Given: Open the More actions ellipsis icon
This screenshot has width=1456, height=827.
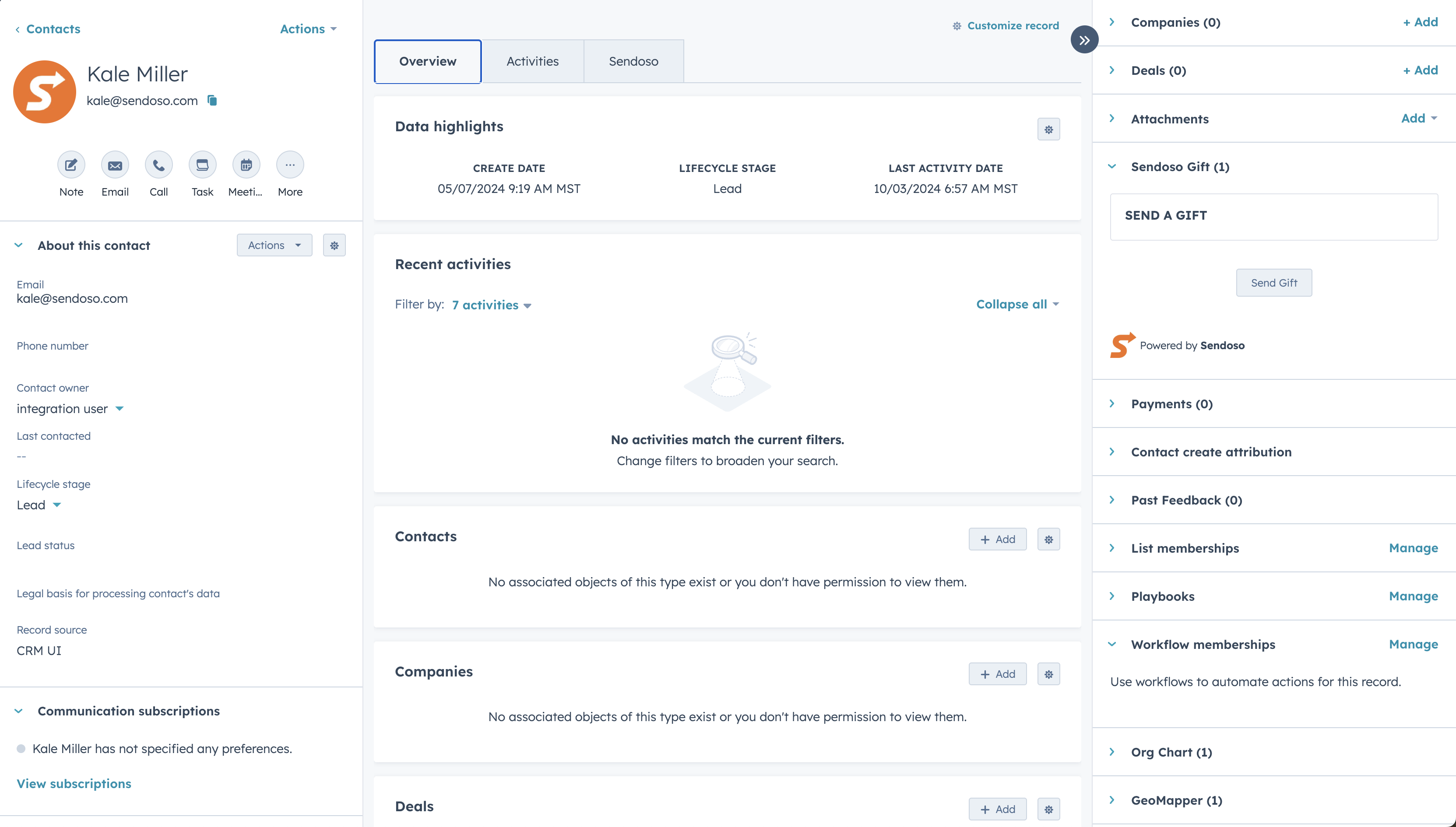Looking at the screenshot, I should [290, 165].
